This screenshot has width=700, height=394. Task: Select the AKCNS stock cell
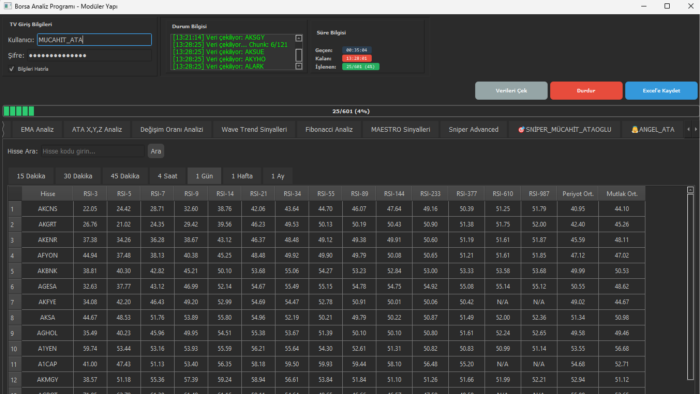(x=47, y=209)
